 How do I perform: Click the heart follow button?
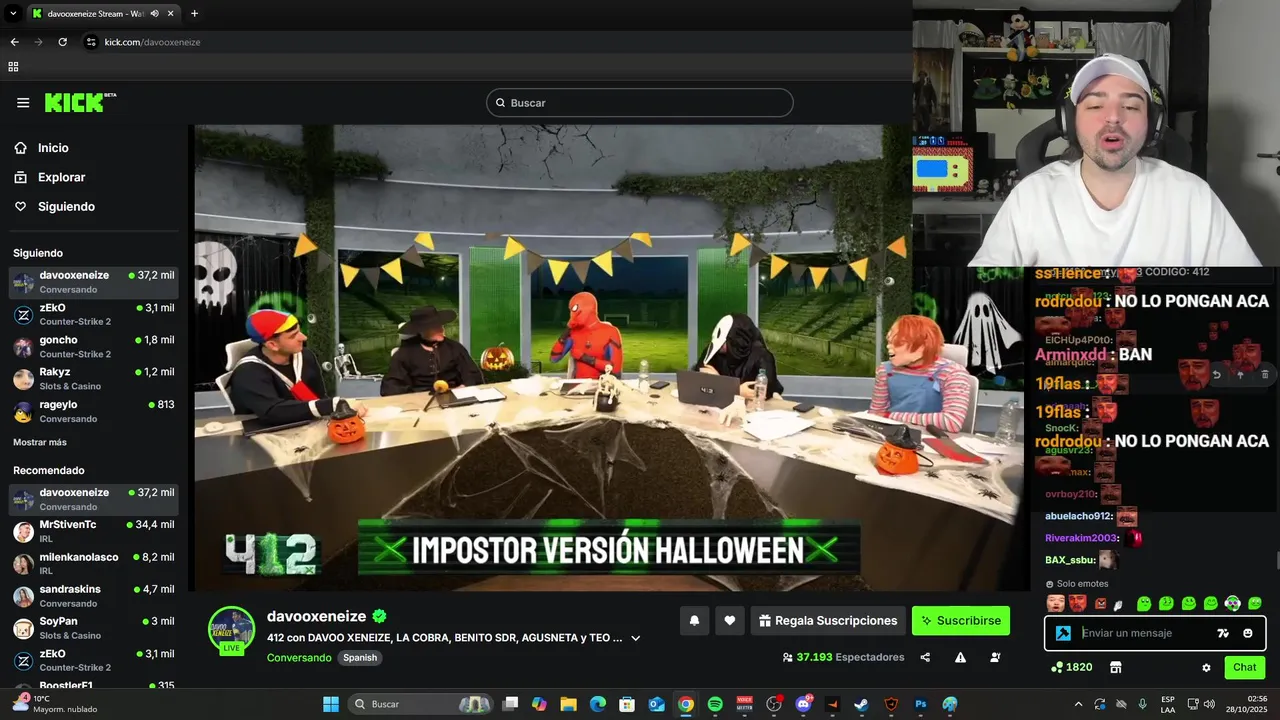click(730, 621)
